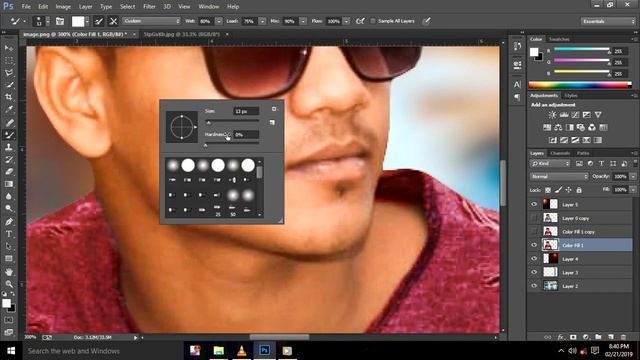640x360 pixels.
Task: Add a Curves adjustment
Action: pos(575,115)
